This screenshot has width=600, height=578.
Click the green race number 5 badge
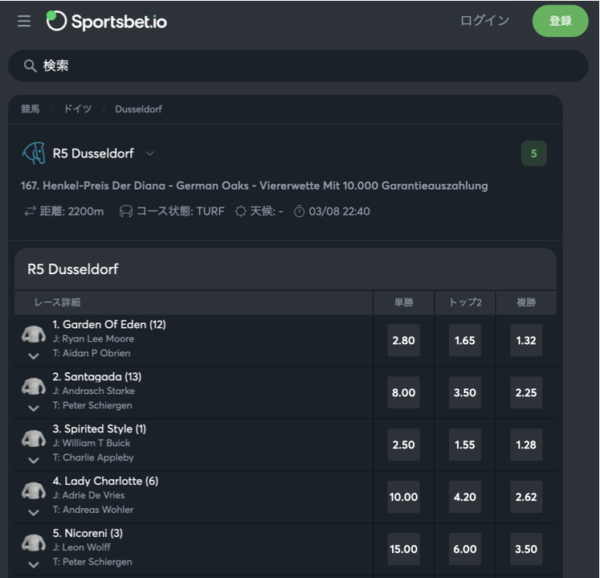533,154
